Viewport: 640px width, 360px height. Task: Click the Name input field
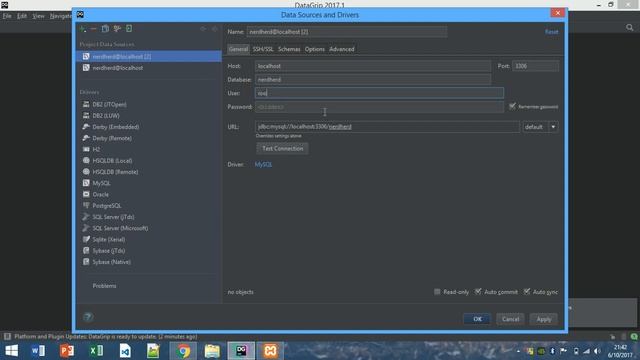pyautogui.click(x=347, y=32)
